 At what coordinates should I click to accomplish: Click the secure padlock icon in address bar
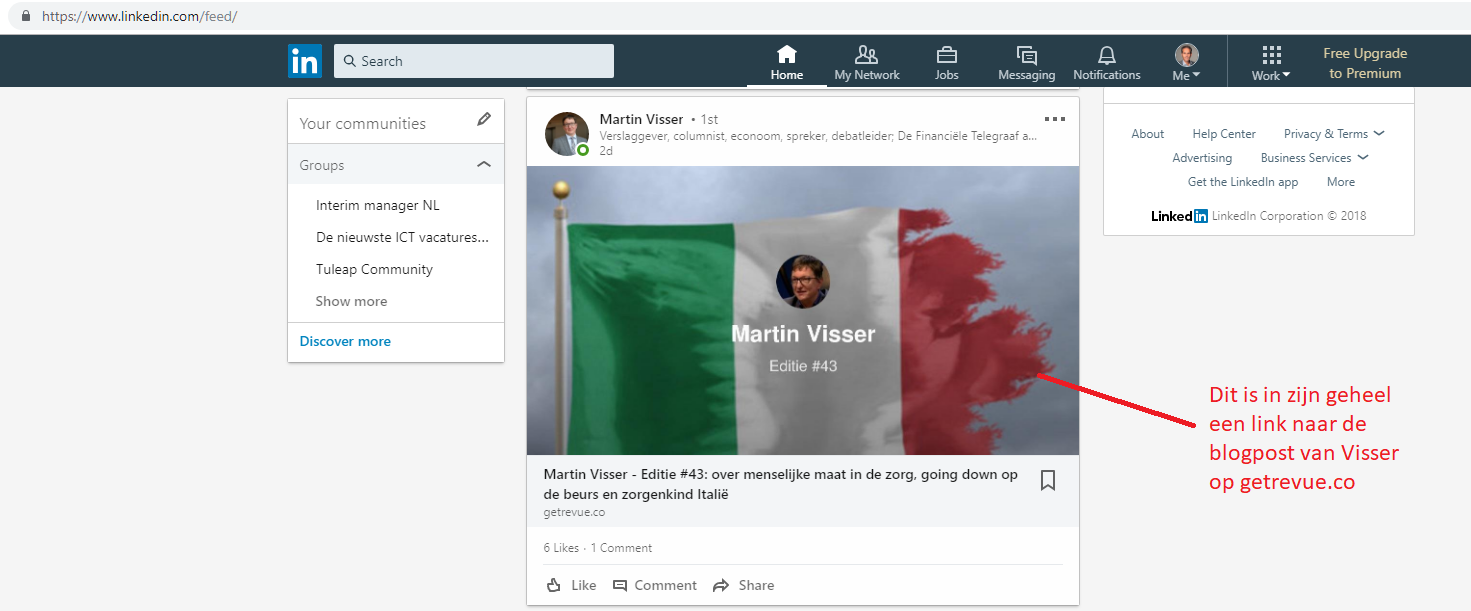[x=25, y=16]
